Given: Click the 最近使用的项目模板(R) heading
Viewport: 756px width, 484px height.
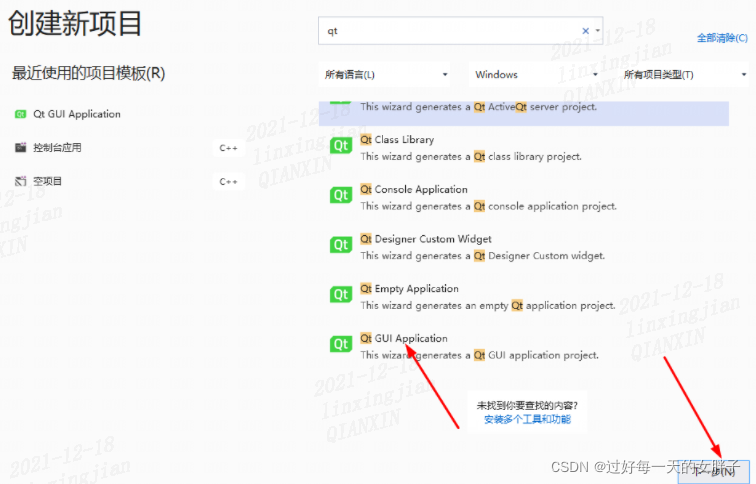Looking at the screenshot, I should tap(88, 73).
